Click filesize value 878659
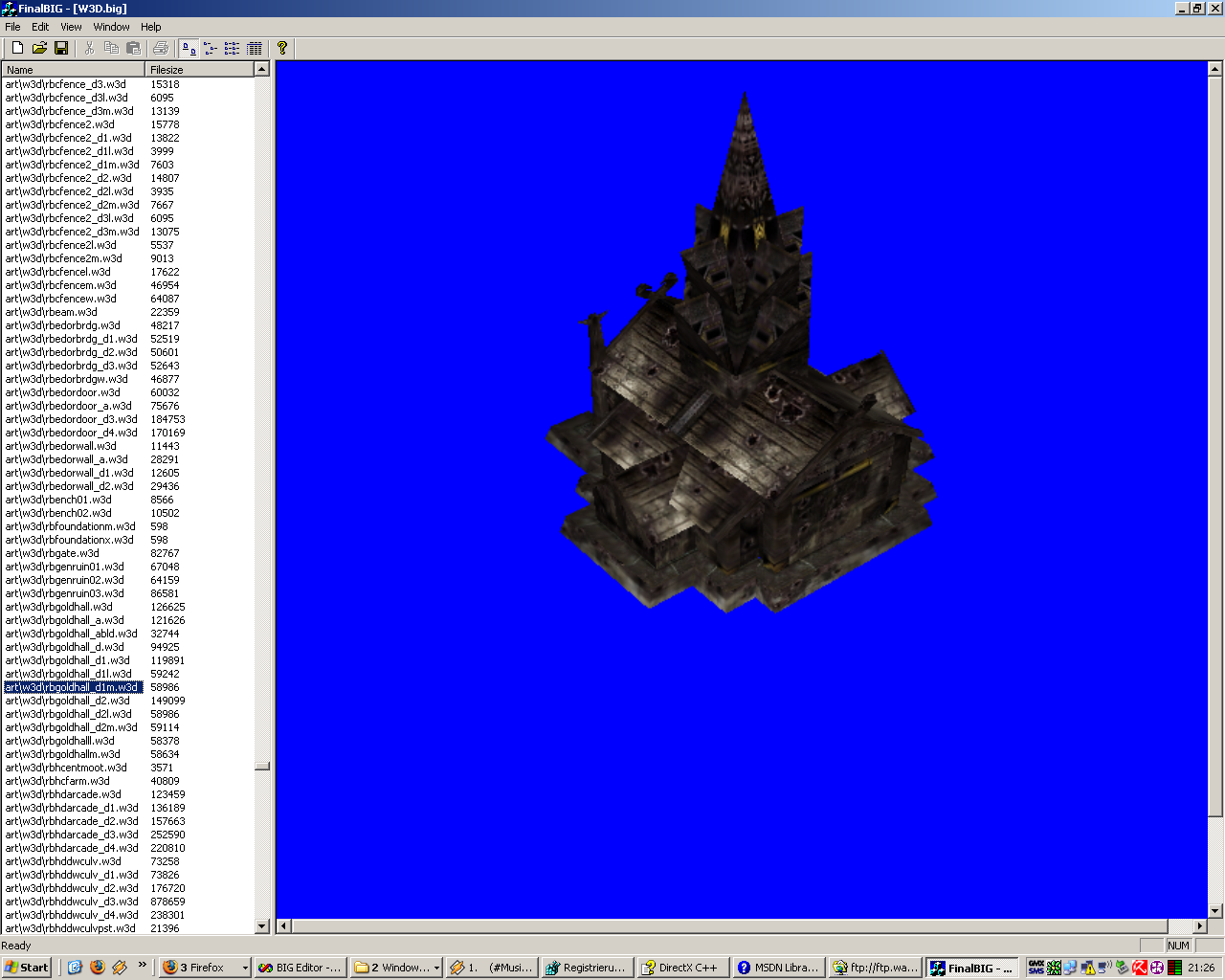This screenshot has width=1225, height=980. (x=167, y=902)
